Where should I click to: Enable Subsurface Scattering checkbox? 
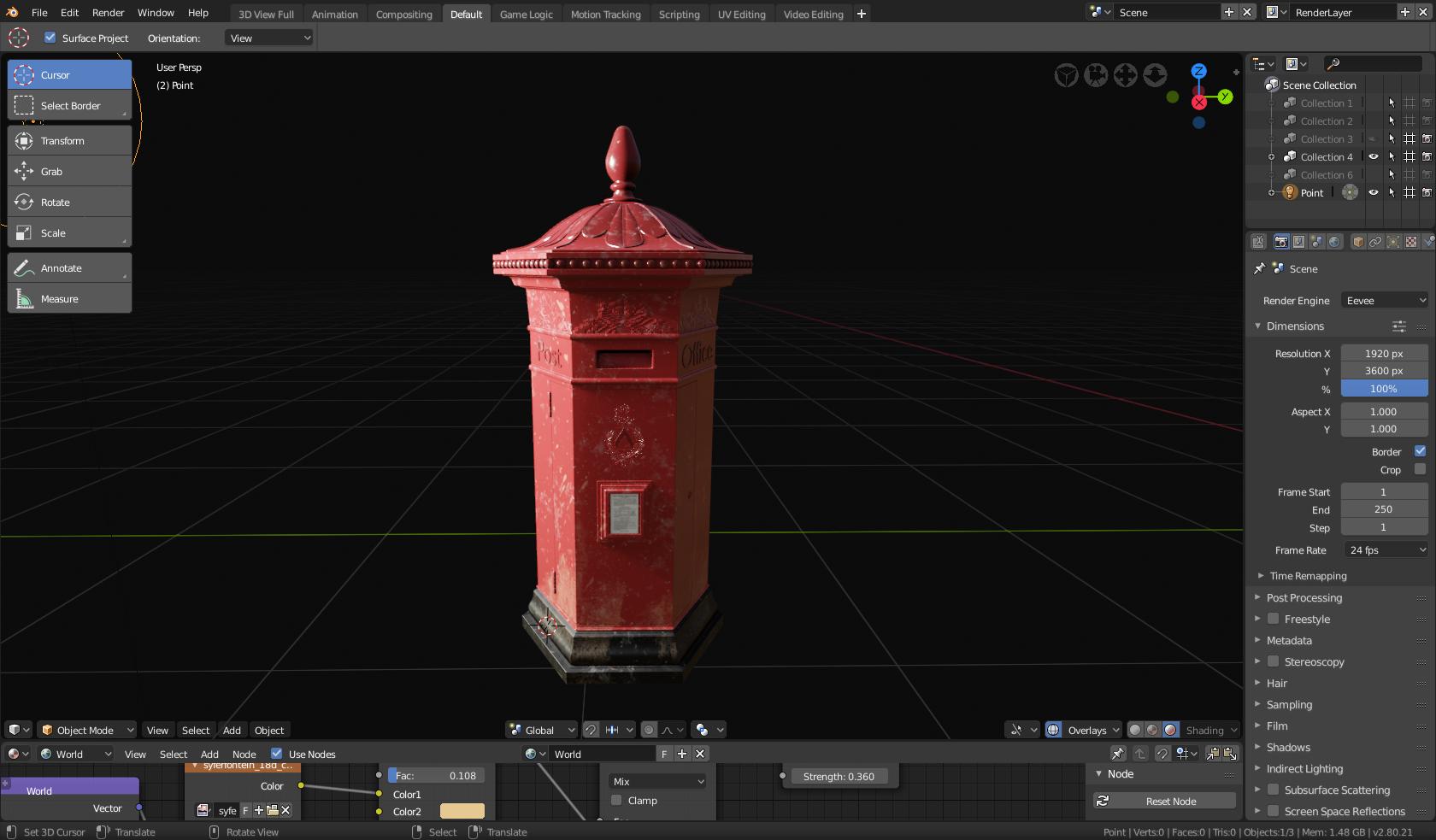coord(1273,790)
